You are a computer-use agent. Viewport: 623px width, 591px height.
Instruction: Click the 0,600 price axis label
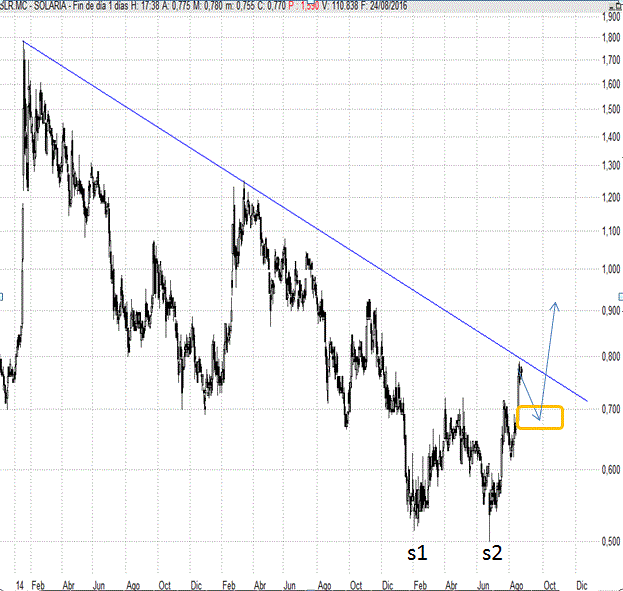611,470
